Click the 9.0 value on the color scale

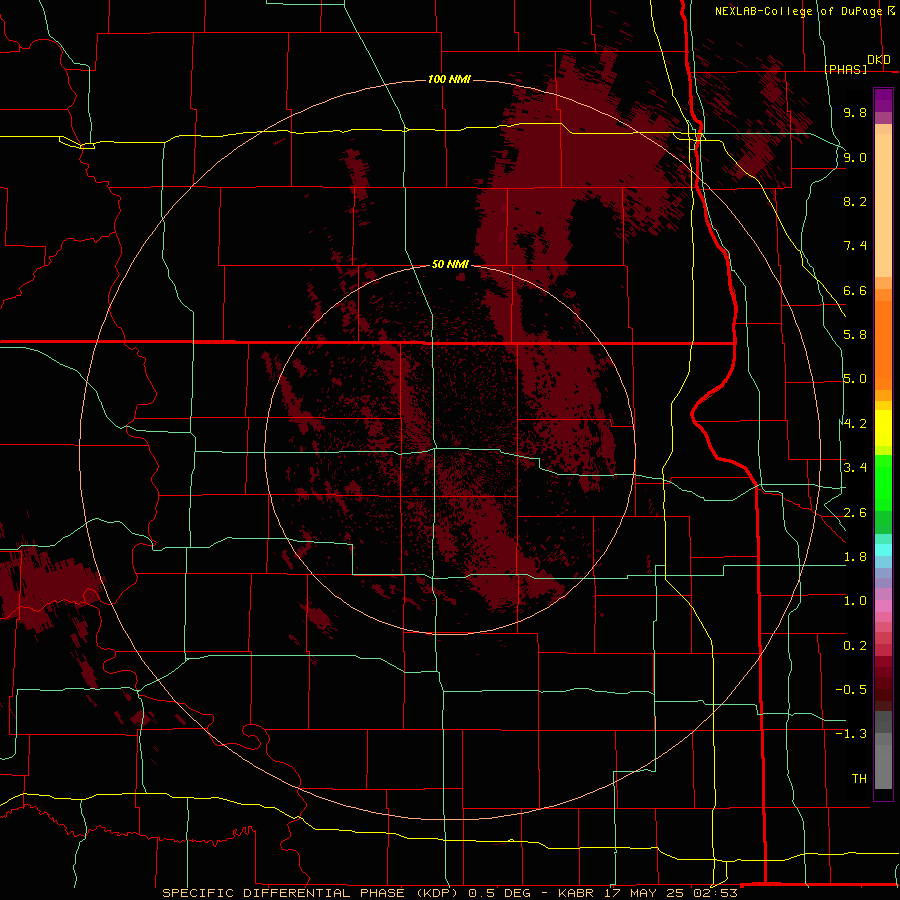tap(855, 157)
